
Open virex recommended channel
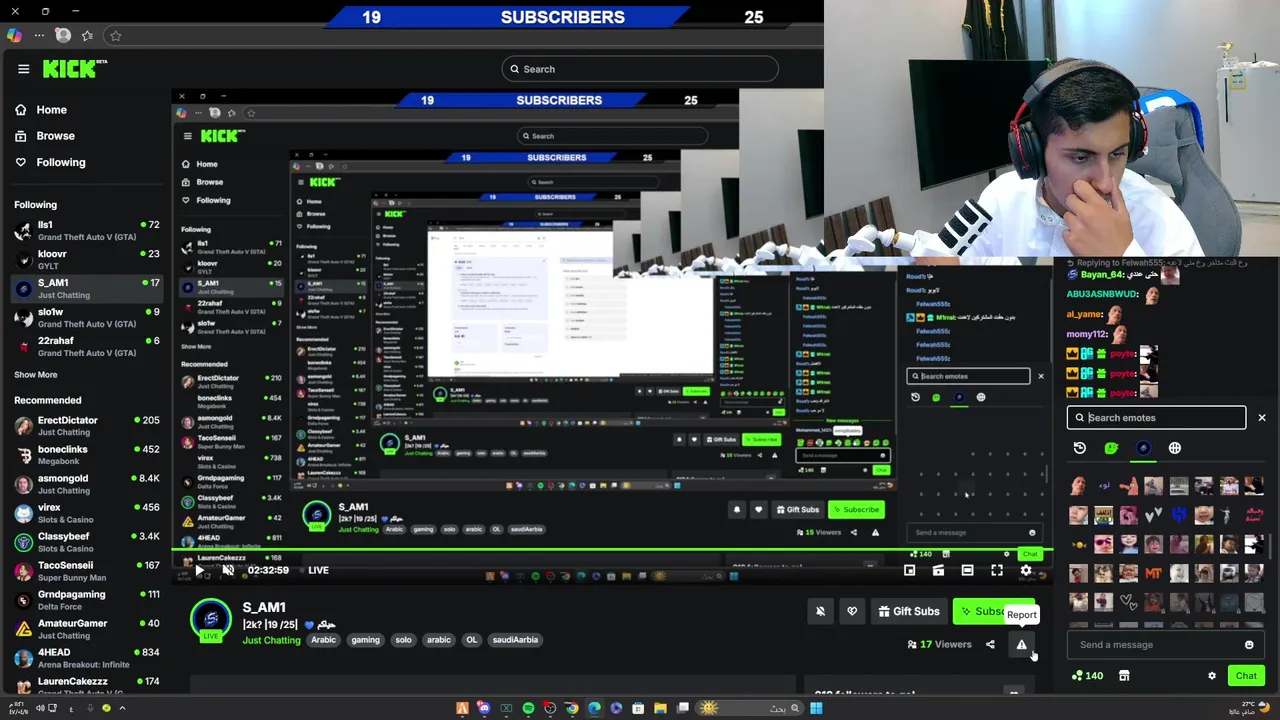86,514
